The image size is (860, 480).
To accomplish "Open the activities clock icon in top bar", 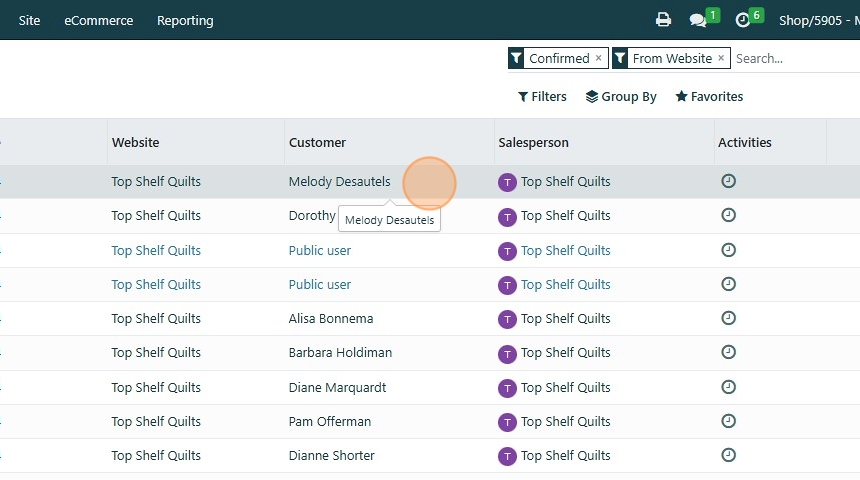I will pos(742,20).
